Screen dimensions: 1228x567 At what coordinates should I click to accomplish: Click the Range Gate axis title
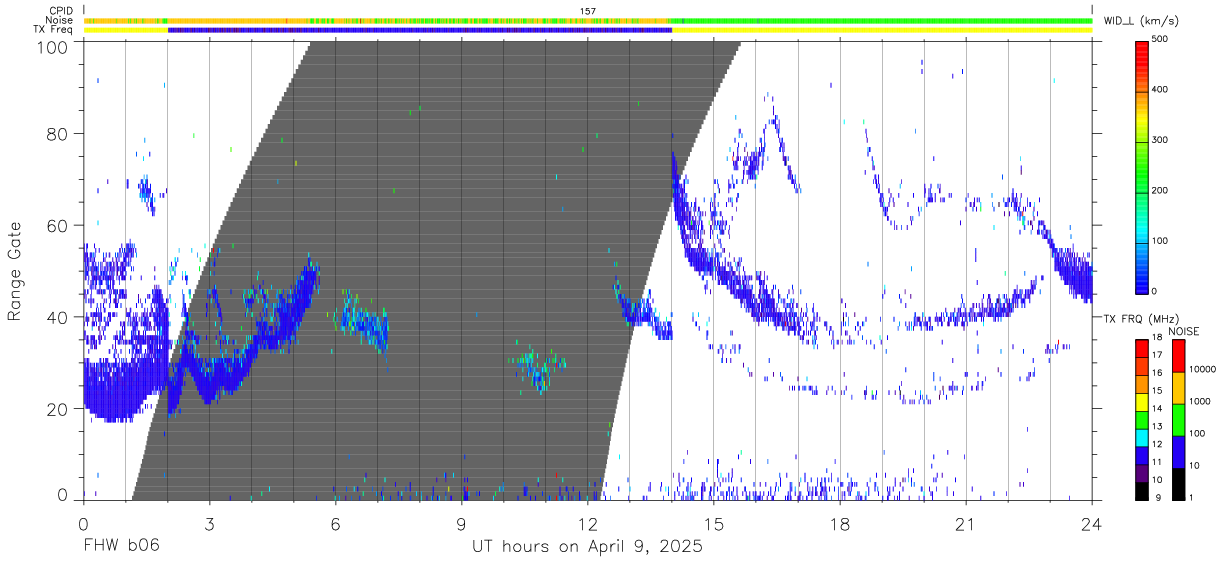click(15, 271)
